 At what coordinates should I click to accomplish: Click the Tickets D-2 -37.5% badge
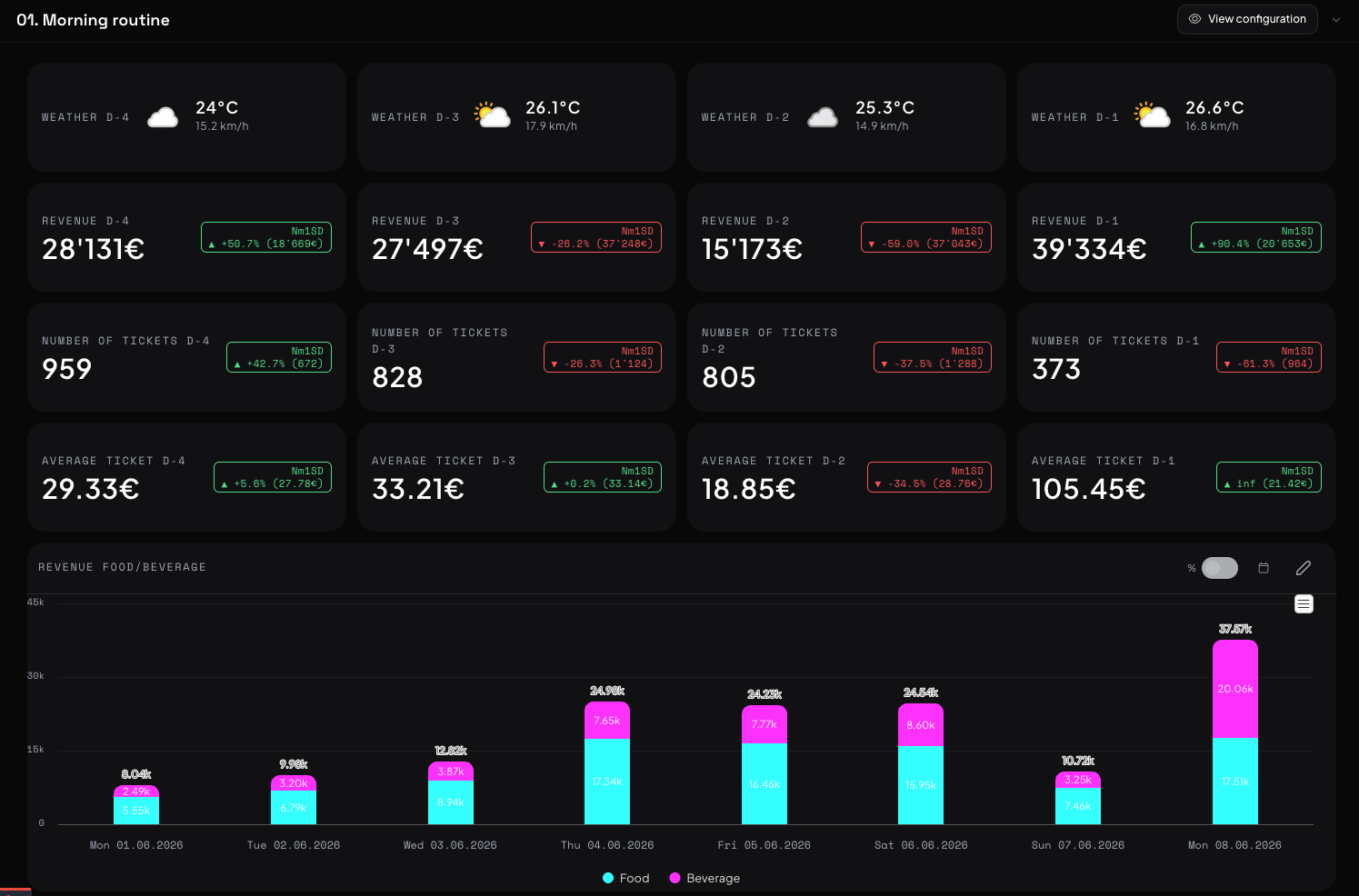(x=933, y=357)
